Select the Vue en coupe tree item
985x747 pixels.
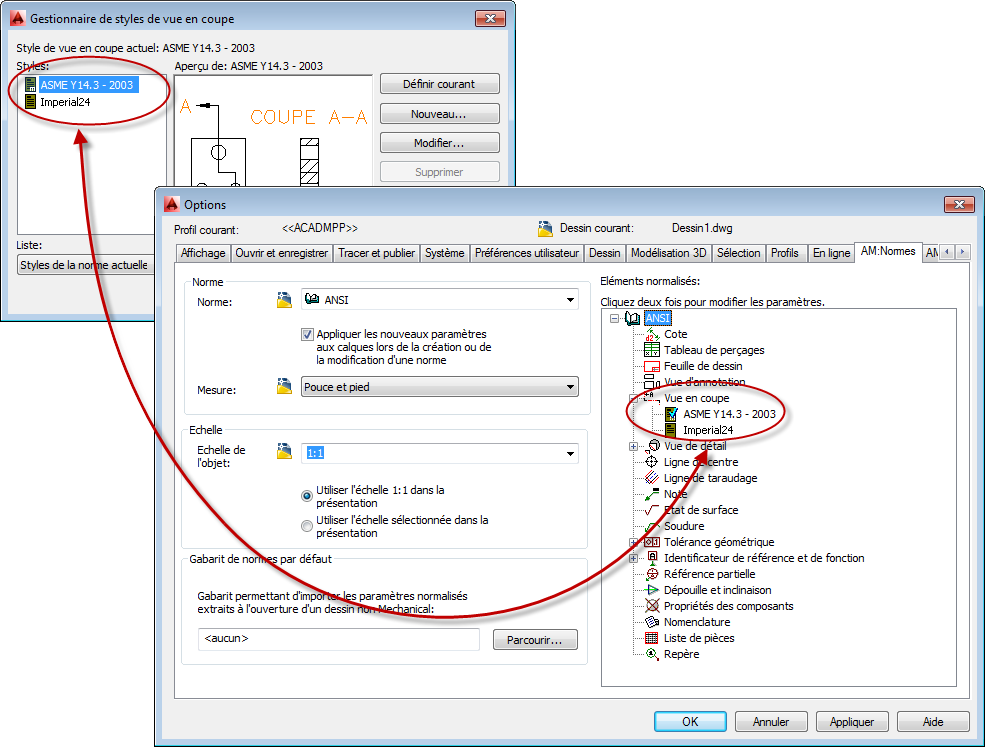pyautogui.click(x=697, y=398)
